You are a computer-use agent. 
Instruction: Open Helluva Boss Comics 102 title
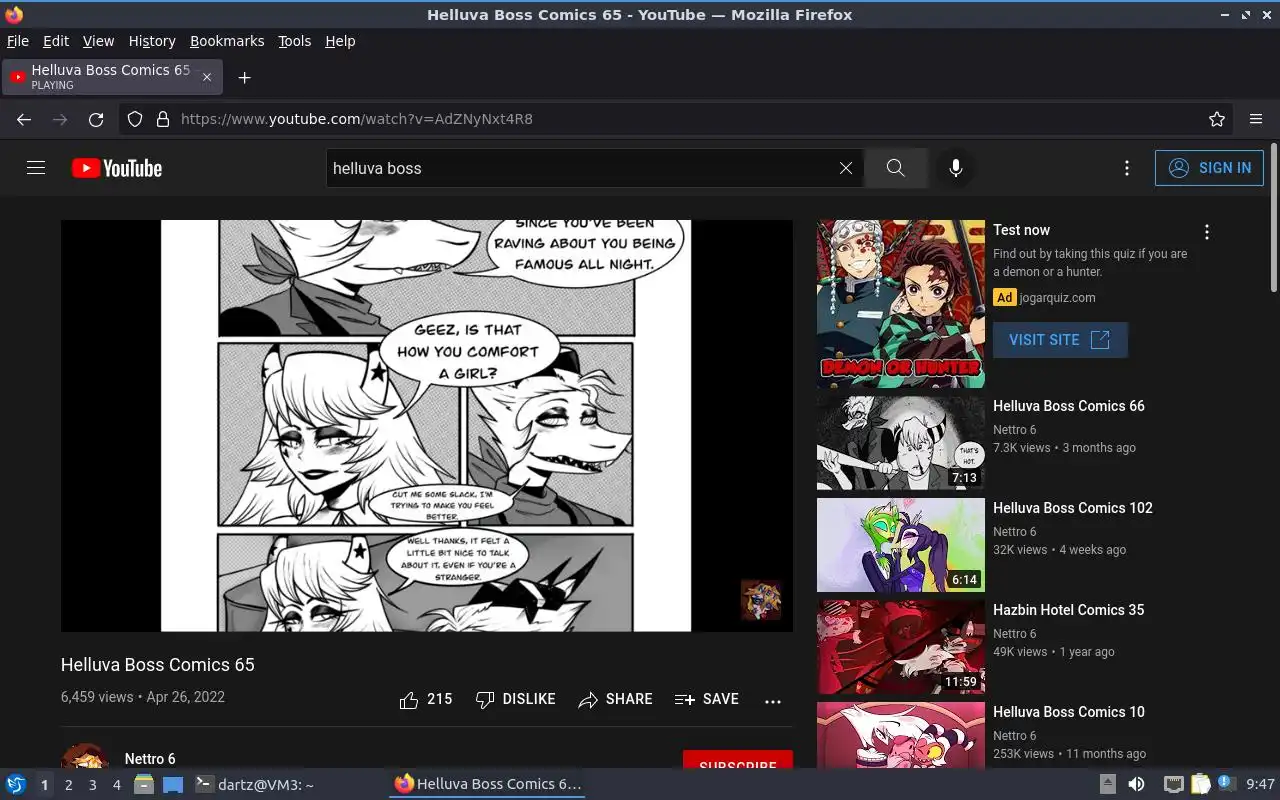click(1073, 508)
